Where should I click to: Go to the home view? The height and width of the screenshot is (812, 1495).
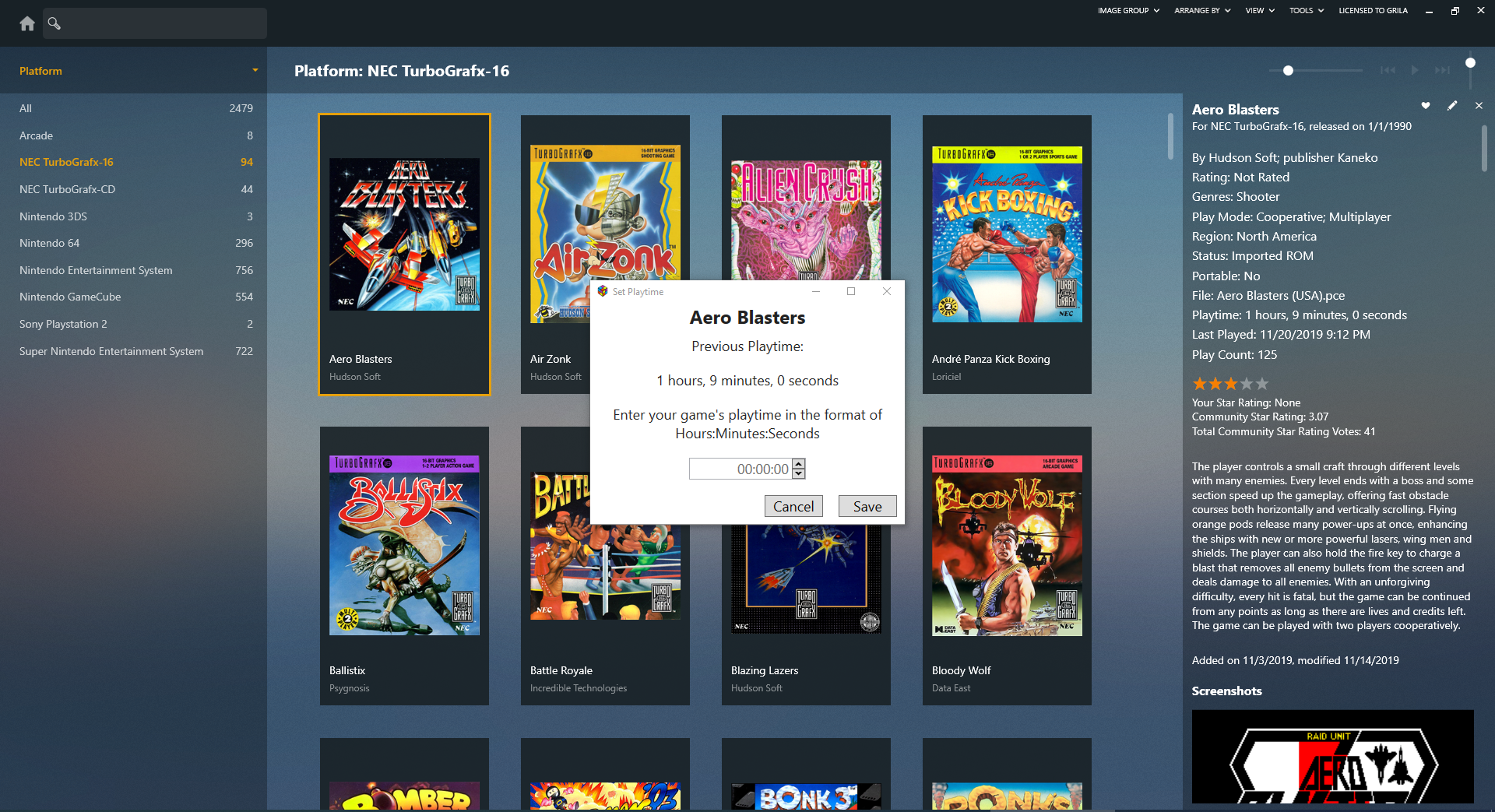coord(27,23)
